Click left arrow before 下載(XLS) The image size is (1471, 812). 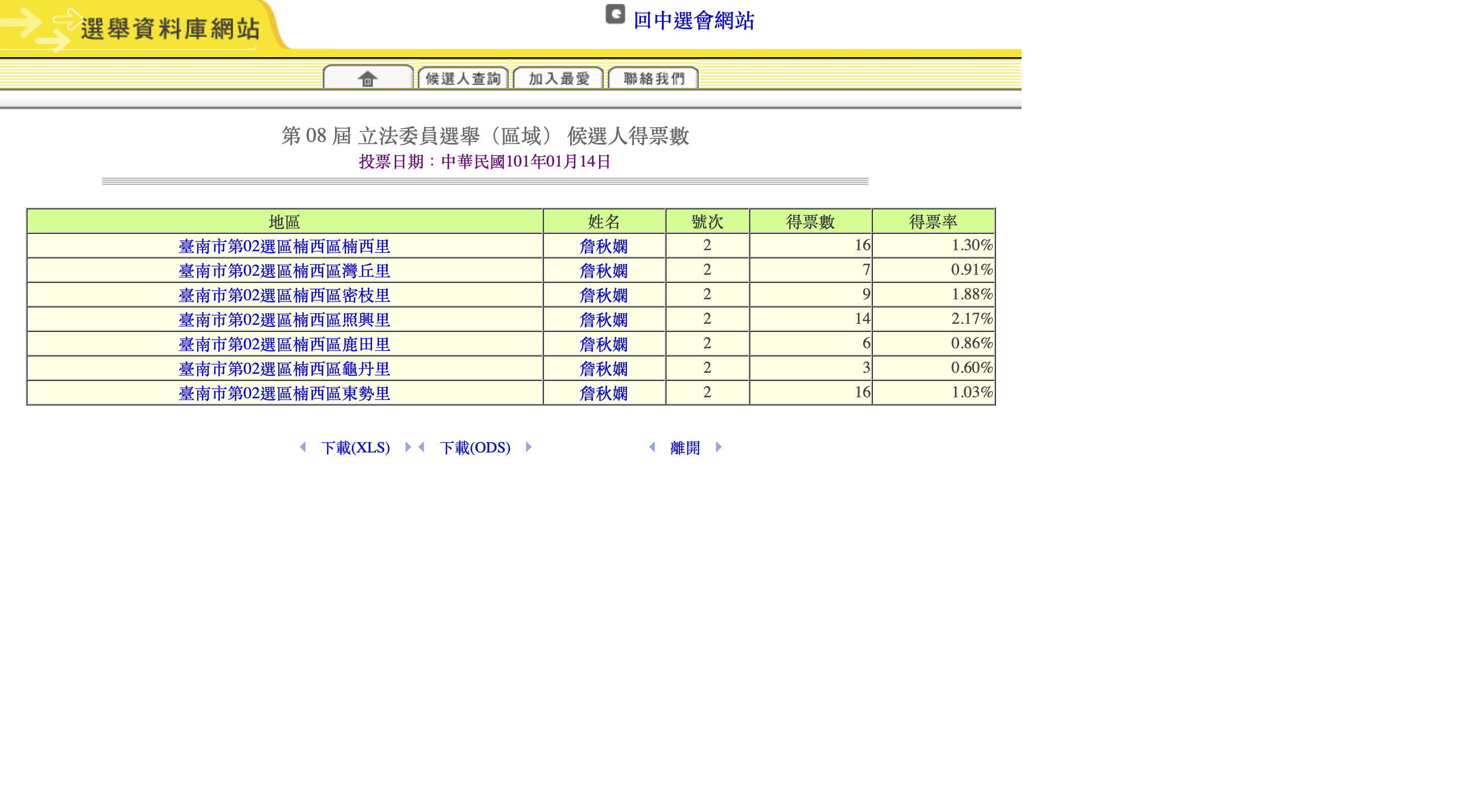tap(303, 447)
